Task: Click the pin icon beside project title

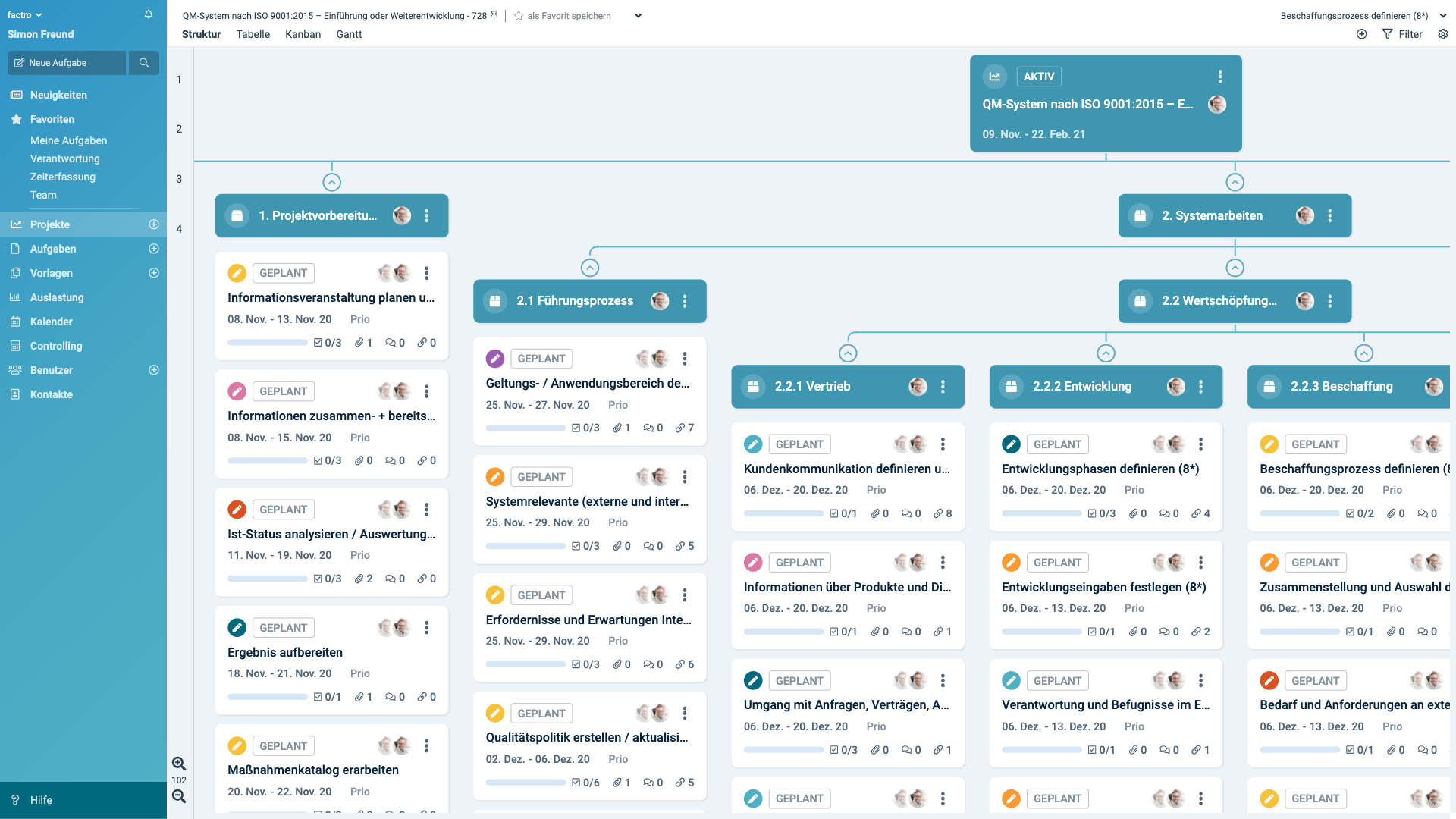Action: (494, 15)
